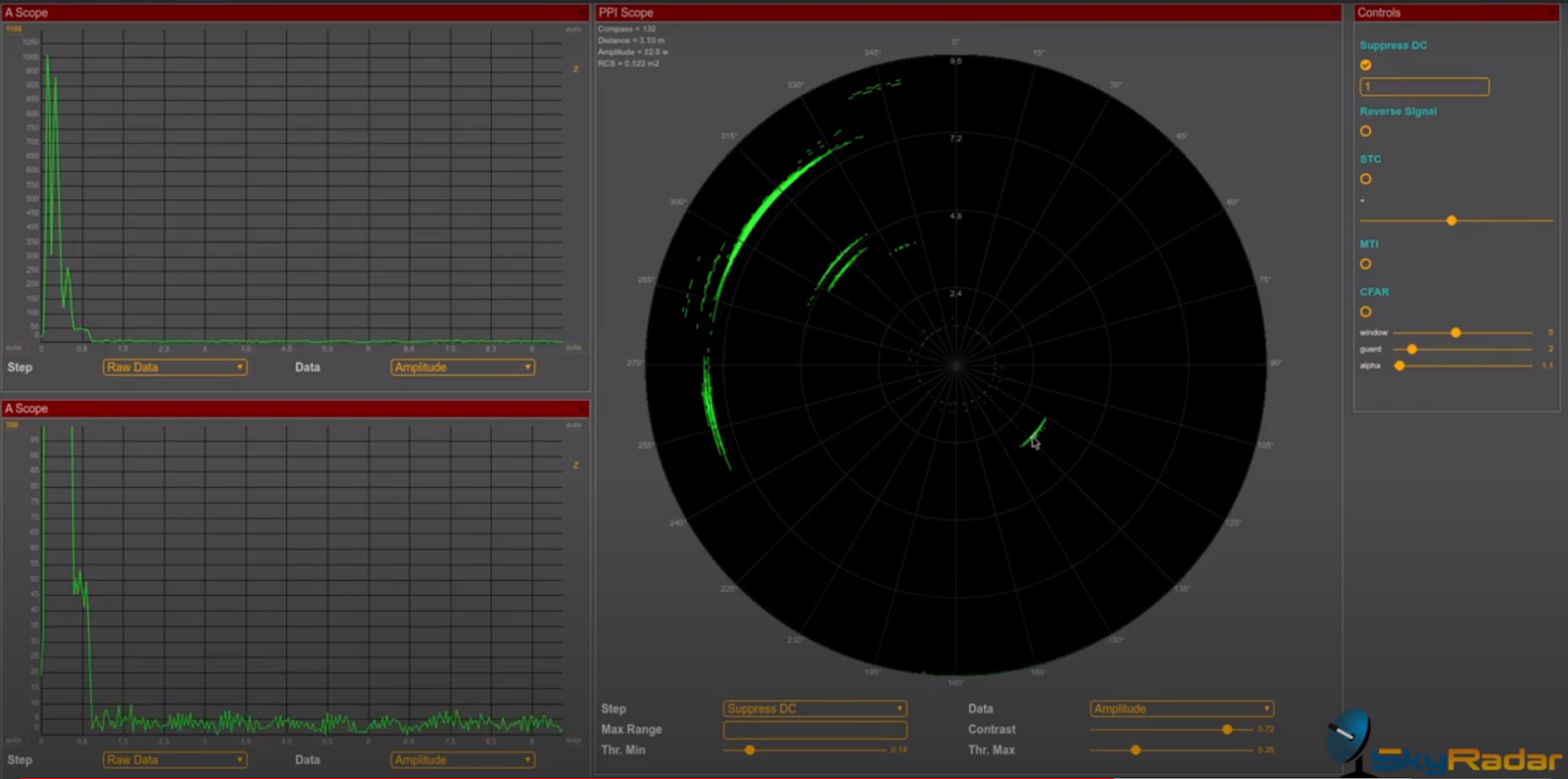
Task: Click bottom-right auto button of top A Scope
Action: [574, 348]
